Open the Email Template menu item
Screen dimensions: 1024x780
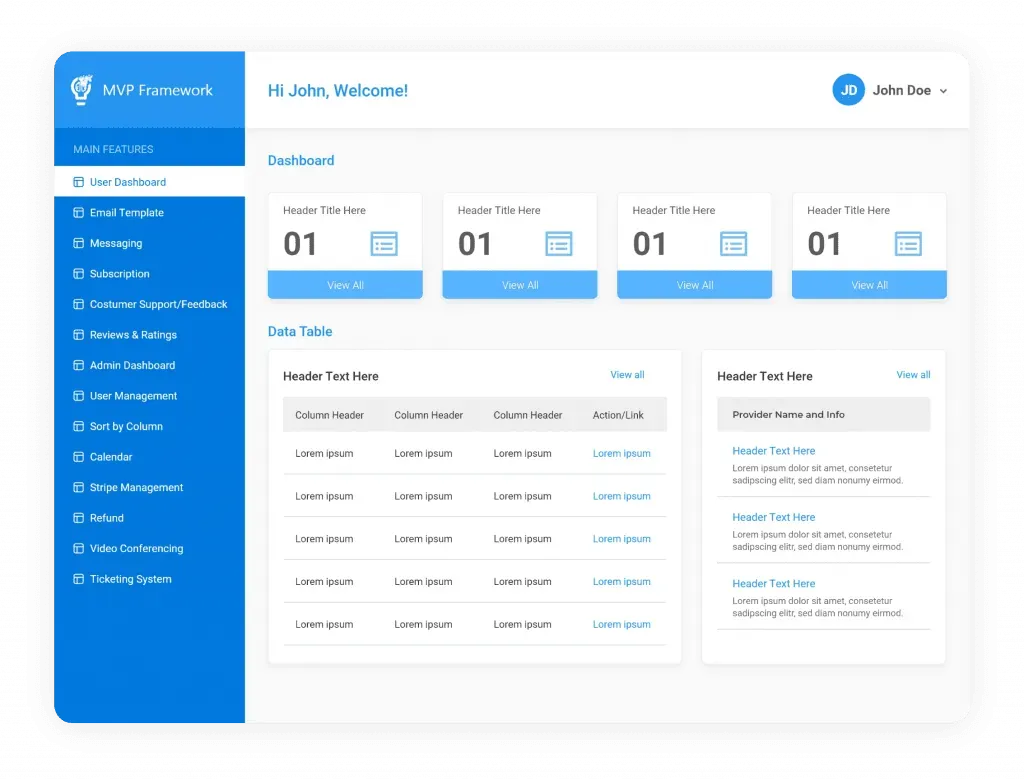click(150, 212)
